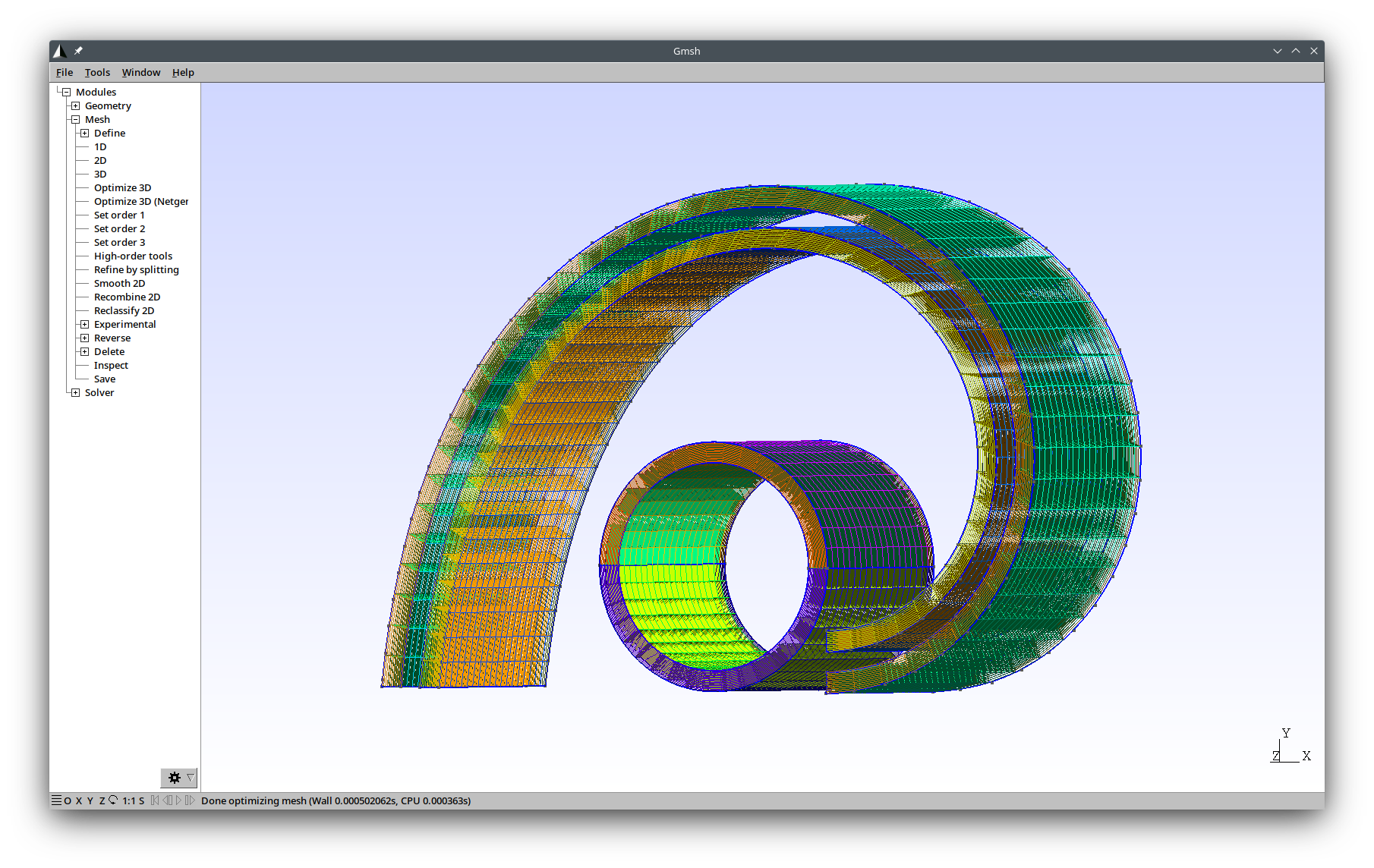Run the 2D mesh generation
The height and width of the screenshot is (868, 1374).
(x=100, y=161)
